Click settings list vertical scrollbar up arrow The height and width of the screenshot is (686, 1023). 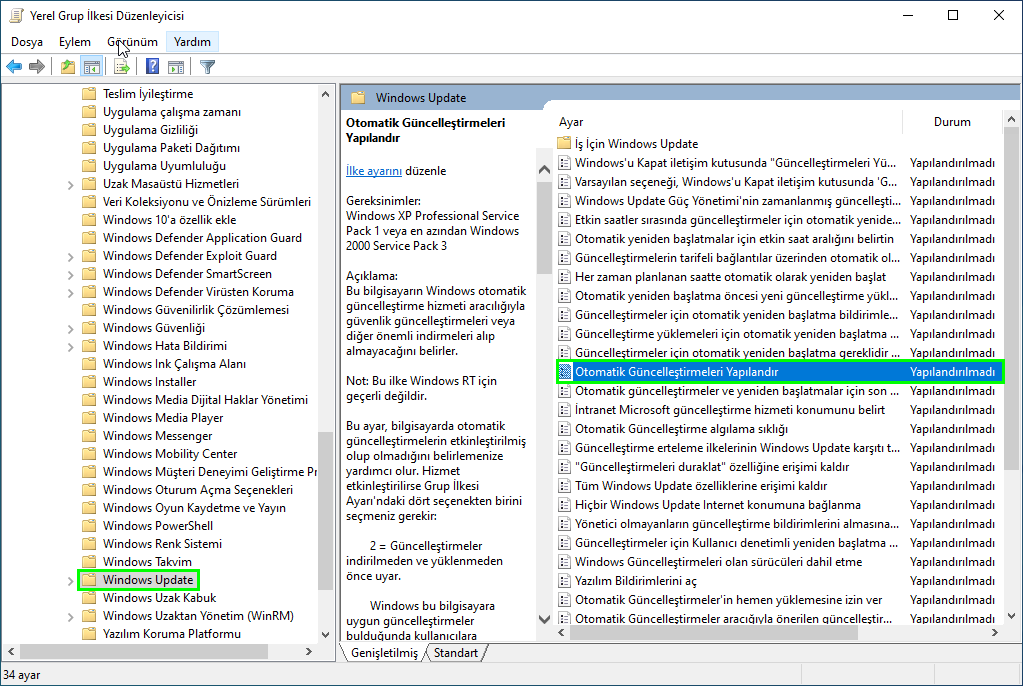pyautogui.click(x=1011, y=119)
